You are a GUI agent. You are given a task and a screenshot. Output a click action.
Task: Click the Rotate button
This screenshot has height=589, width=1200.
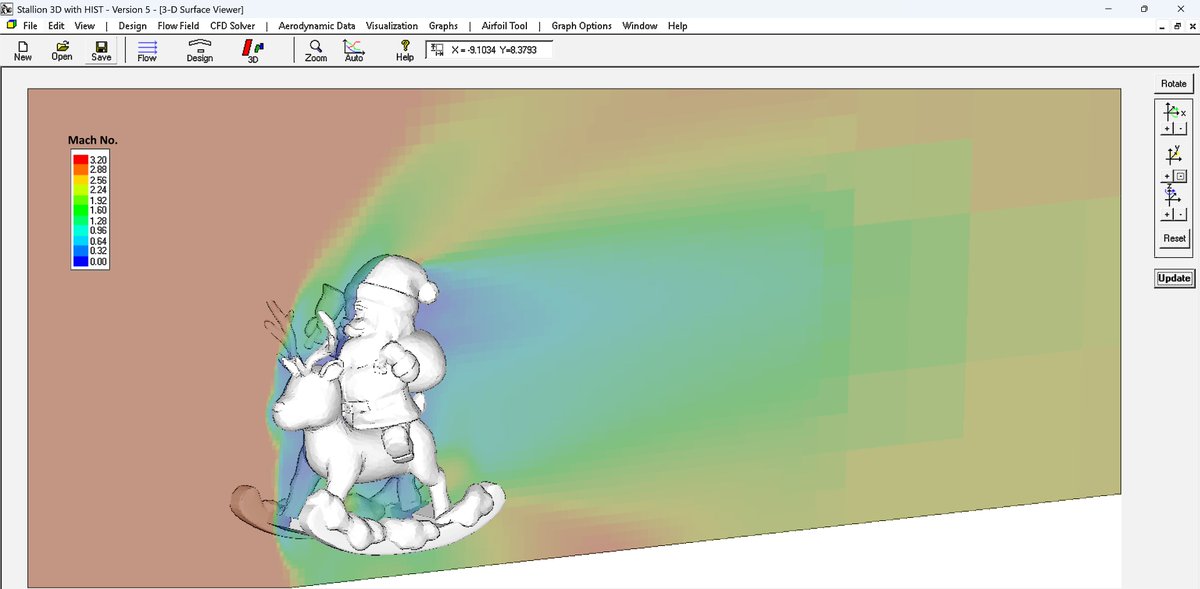(x=1174, y=84)
